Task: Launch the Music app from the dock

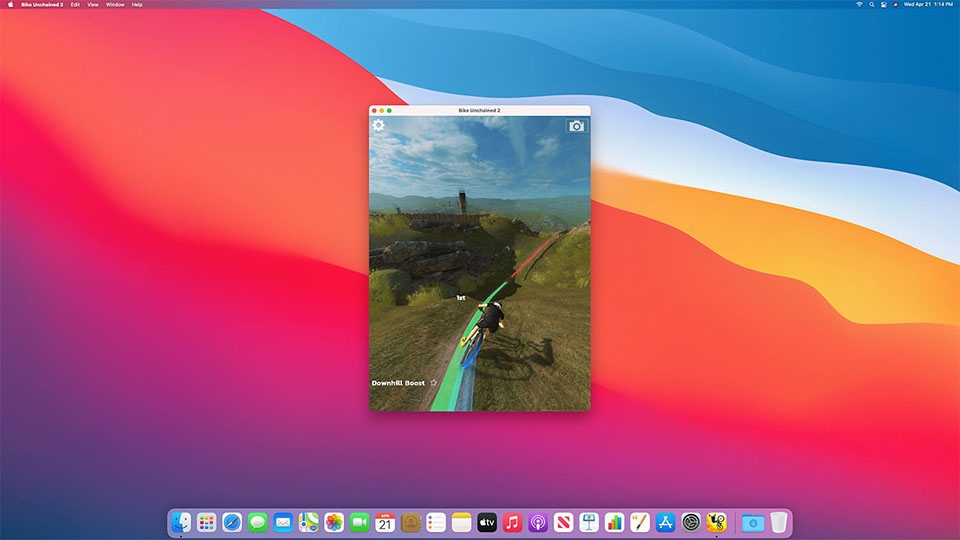Action: click(512, 522)
